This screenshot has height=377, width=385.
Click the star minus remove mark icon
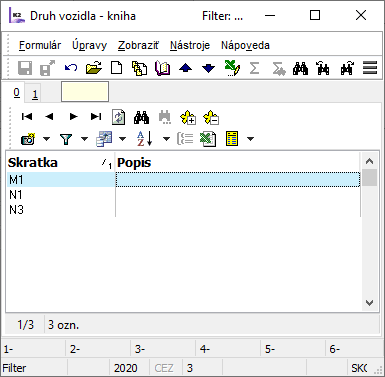click(x=211, y=117)
